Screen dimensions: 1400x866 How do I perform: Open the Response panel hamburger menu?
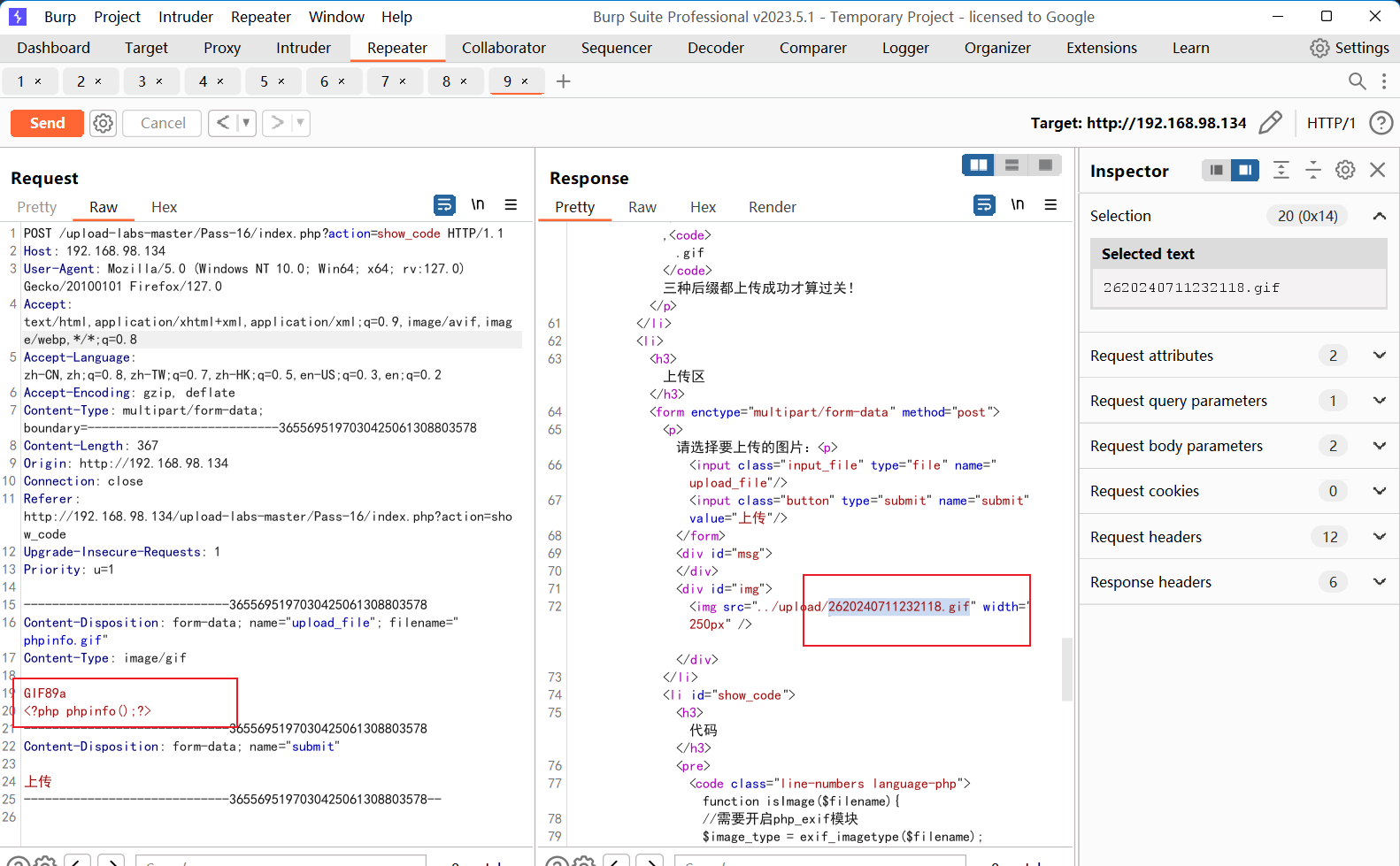(x=1050, y=205)
